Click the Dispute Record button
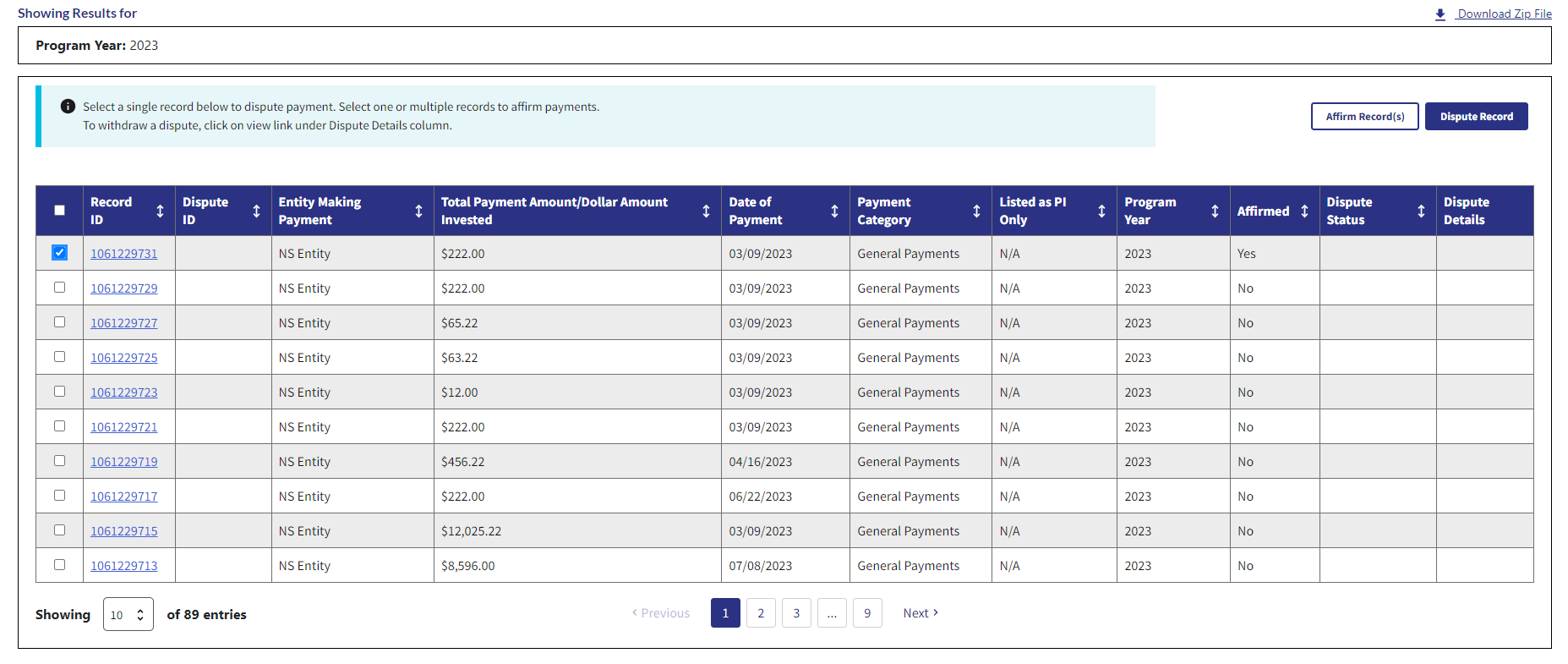The image size is (1568, 664). click(x=1476, y=117)
